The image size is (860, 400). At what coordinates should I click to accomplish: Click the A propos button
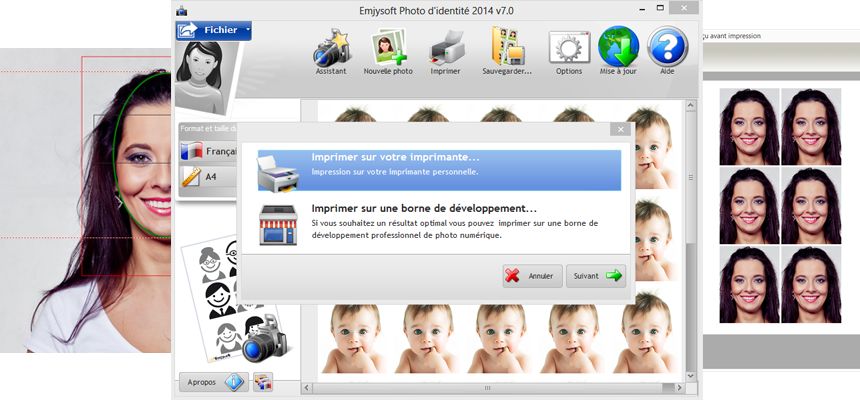click(x=213, y=382)
